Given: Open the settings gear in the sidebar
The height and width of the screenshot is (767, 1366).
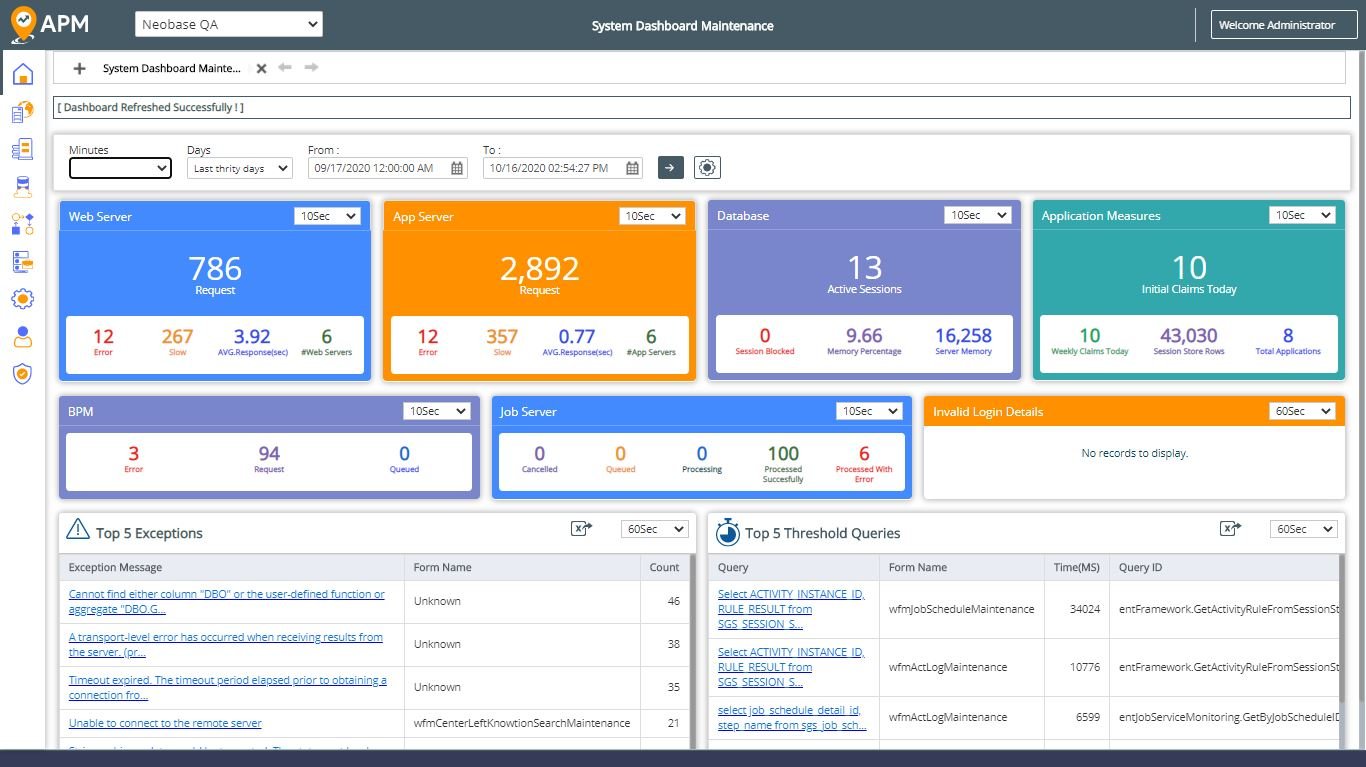Looking at the screenshot, I should pos(22,298).
